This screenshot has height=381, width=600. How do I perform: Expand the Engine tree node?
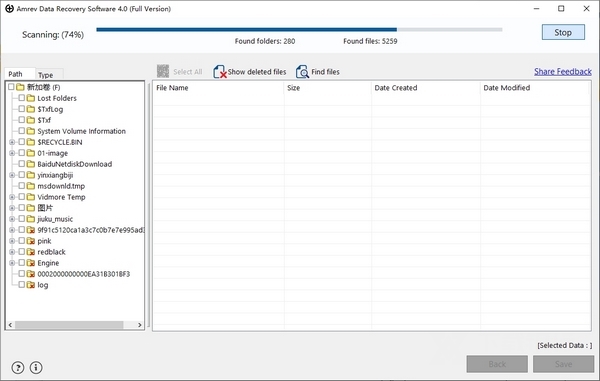coord(12,263)
